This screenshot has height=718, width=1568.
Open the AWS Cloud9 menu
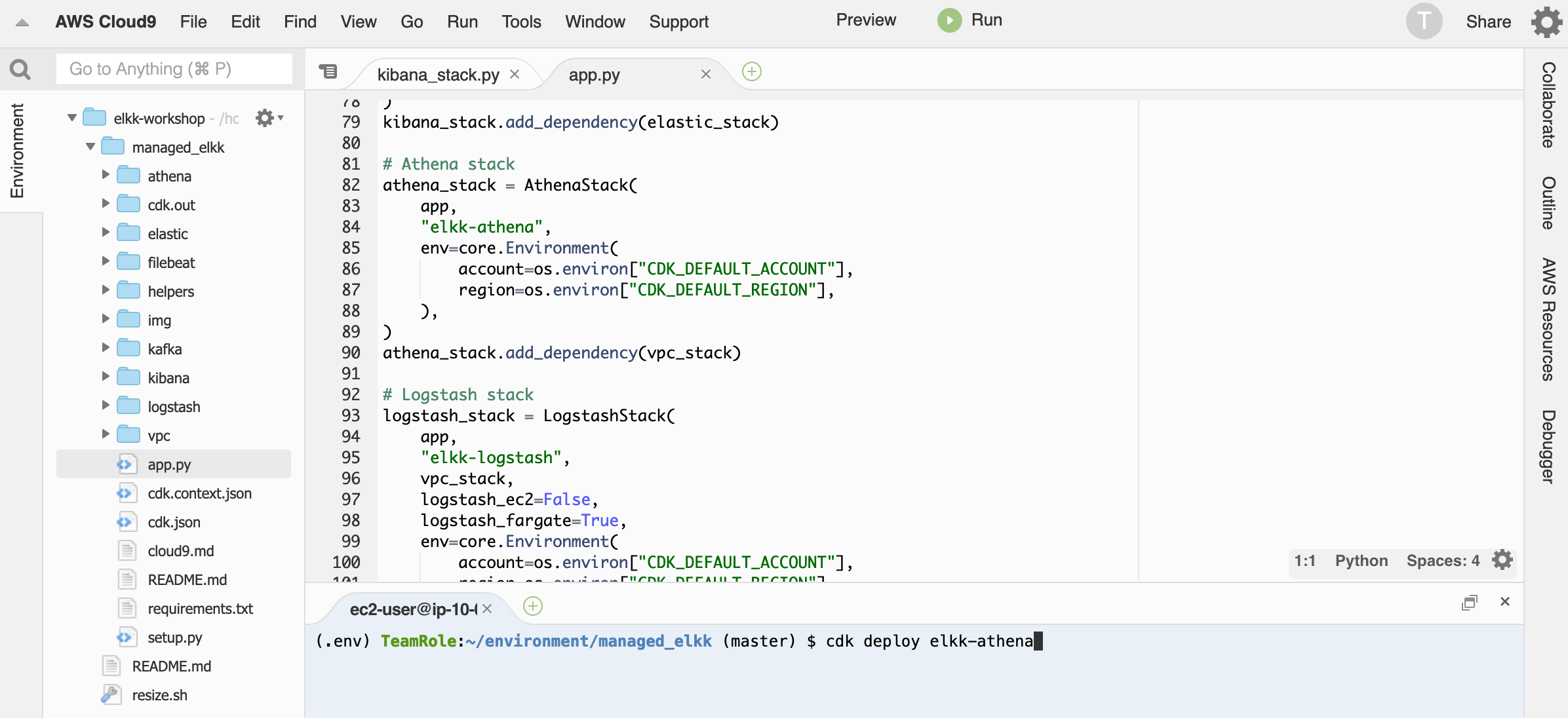click(x=106, y=22)
